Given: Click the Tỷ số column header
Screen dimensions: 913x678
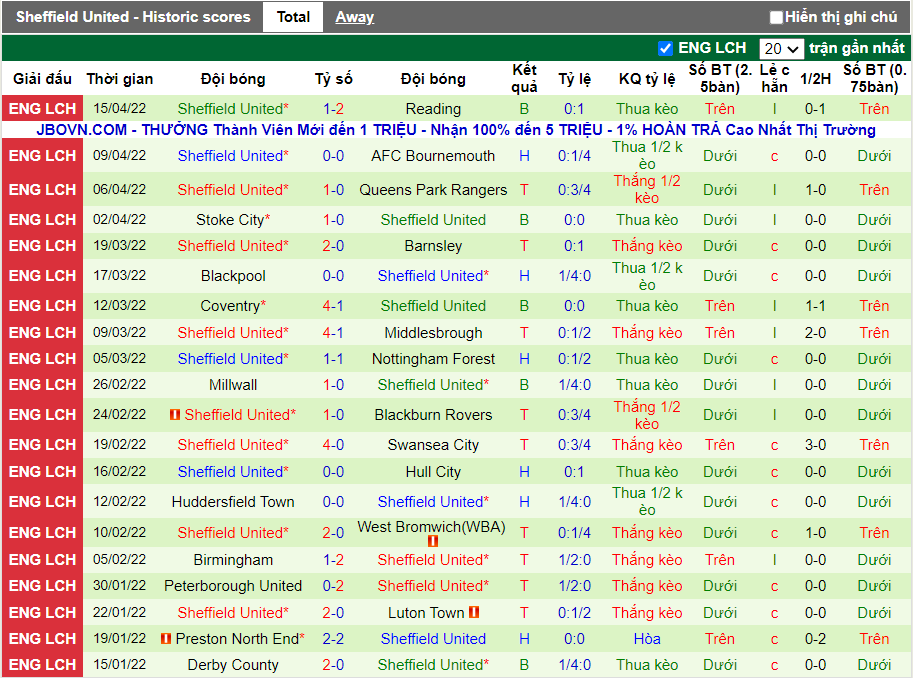Looking at the screenshot, I should coord(334,79).
